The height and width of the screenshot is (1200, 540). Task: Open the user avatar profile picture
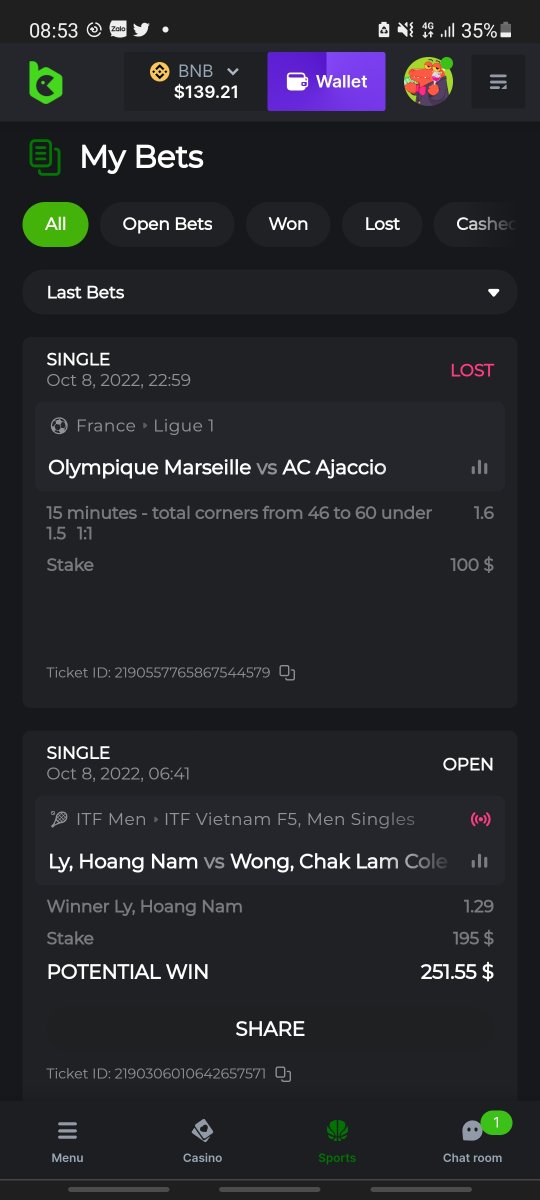click(x=428, y=82)
